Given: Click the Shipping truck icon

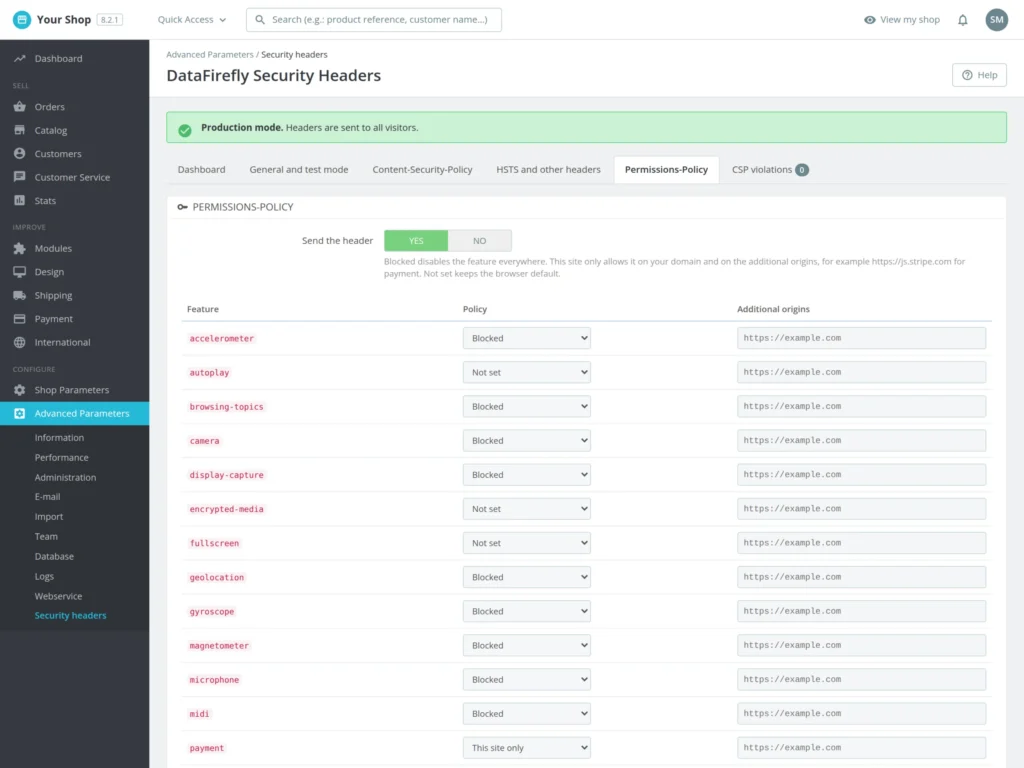Looking at the screenshot, I should click(x=20, y=295).
